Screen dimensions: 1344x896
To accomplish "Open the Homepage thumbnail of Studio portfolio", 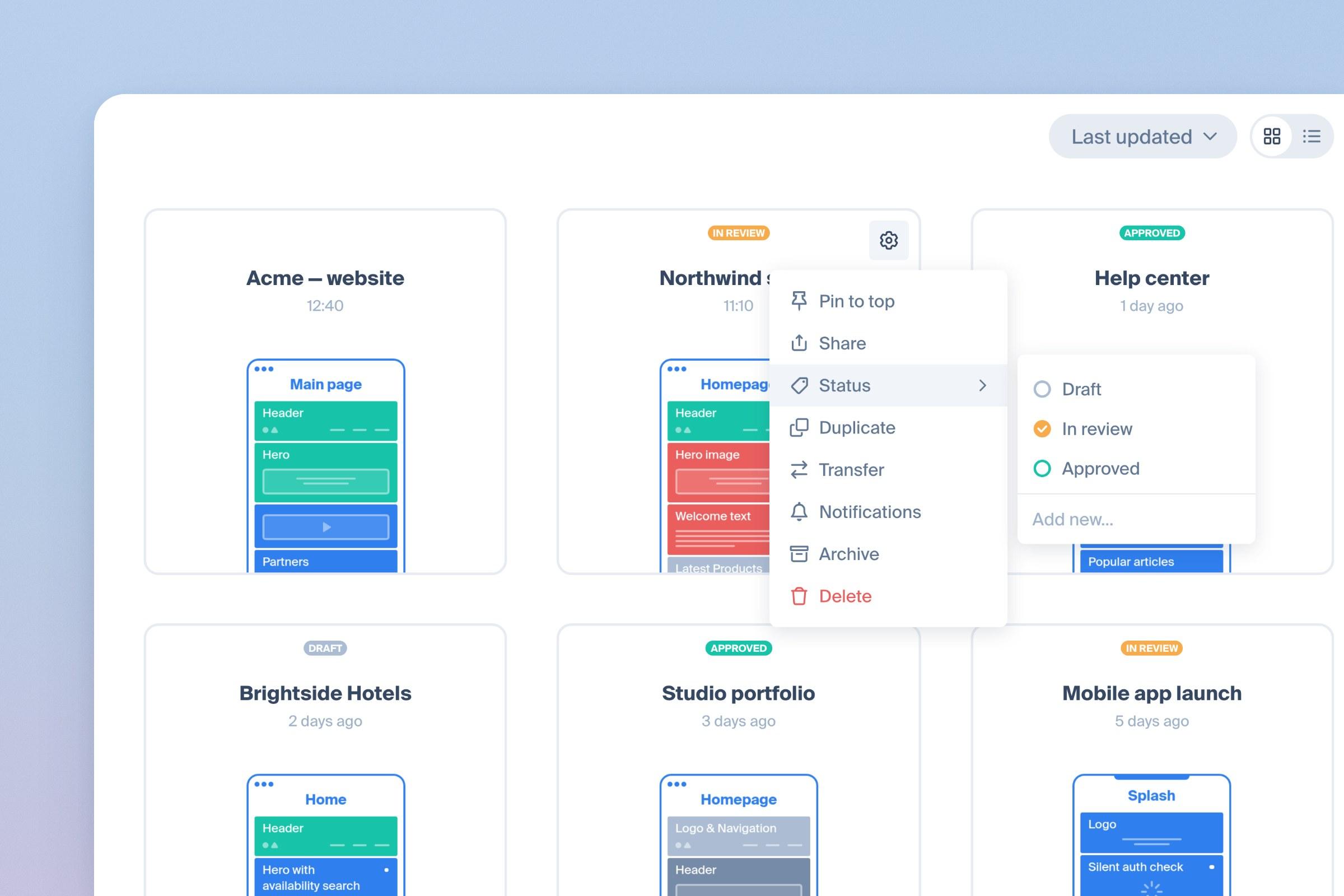I will click(x=739, y=835).
